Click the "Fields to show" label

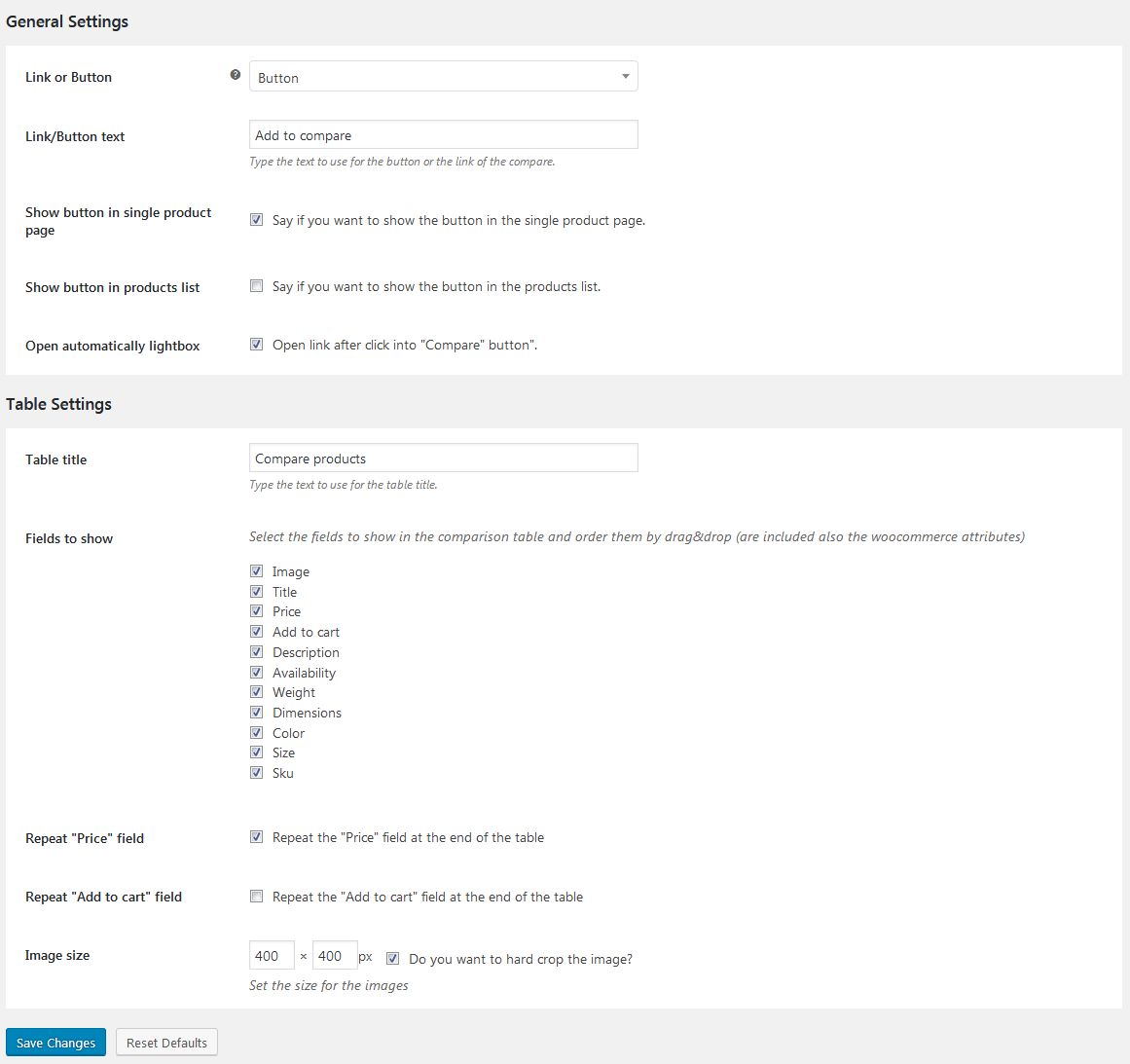click(69, 538)
